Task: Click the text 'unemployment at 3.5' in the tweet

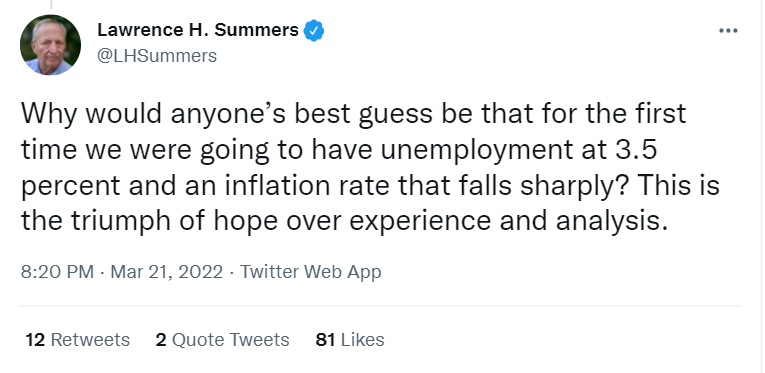Action: pos(519,150)
